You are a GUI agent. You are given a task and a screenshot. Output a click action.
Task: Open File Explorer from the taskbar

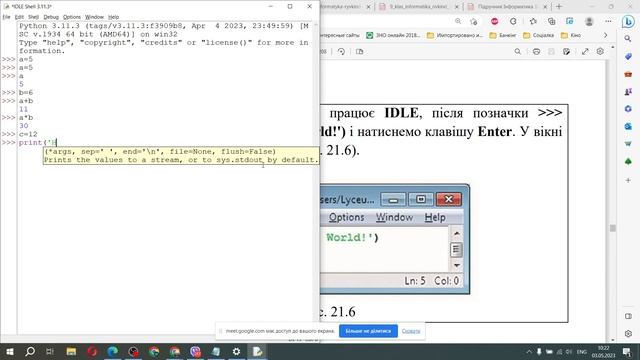pyautogui.click(x=71, y=351)
